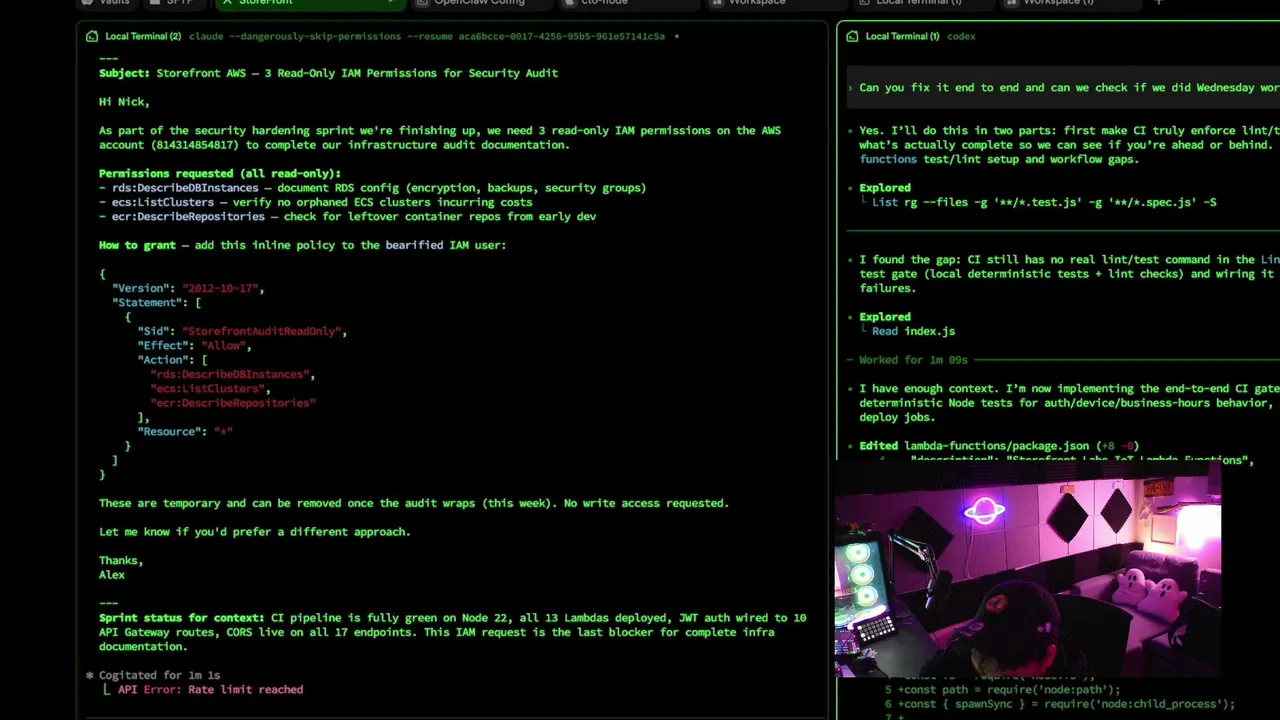Screen dimensions: 1280x720
Task: Click the 'List rg --files' command line
Action: click(x=1044, y=202)
